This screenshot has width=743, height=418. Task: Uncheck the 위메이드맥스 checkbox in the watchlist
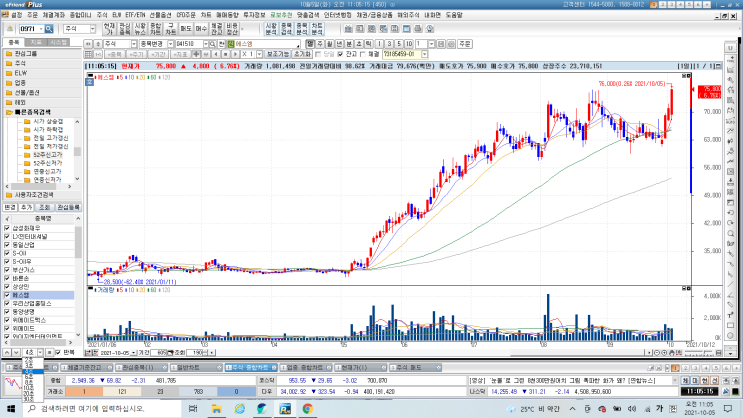click(7, 320)
